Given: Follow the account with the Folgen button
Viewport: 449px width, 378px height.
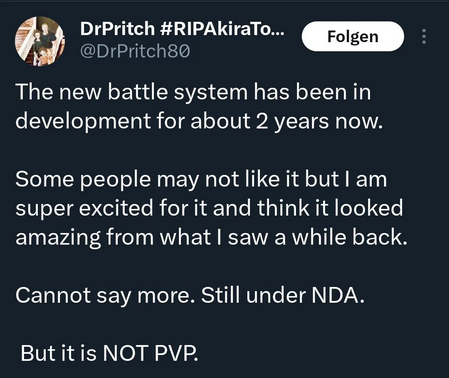Looking at the screenshot, I should [353, 36].
